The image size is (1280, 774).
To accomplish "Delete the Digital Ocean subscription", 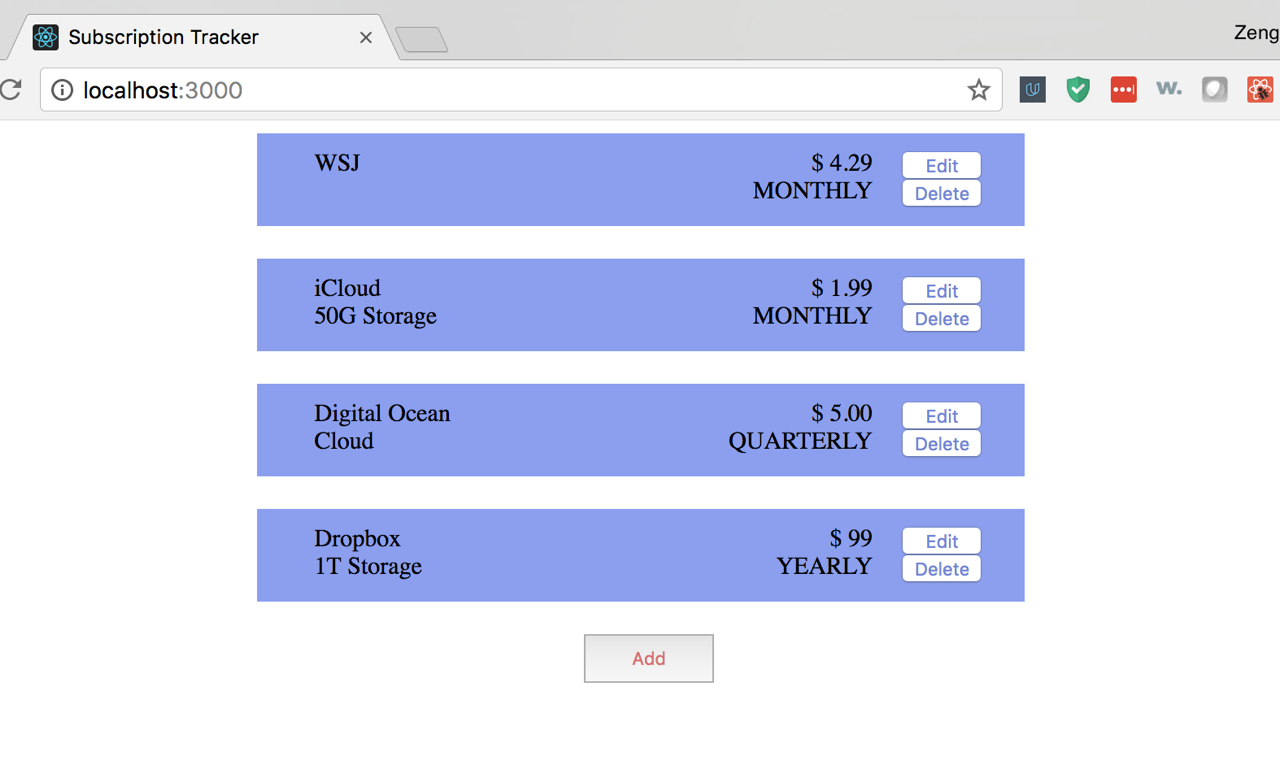I will [941, 443].
